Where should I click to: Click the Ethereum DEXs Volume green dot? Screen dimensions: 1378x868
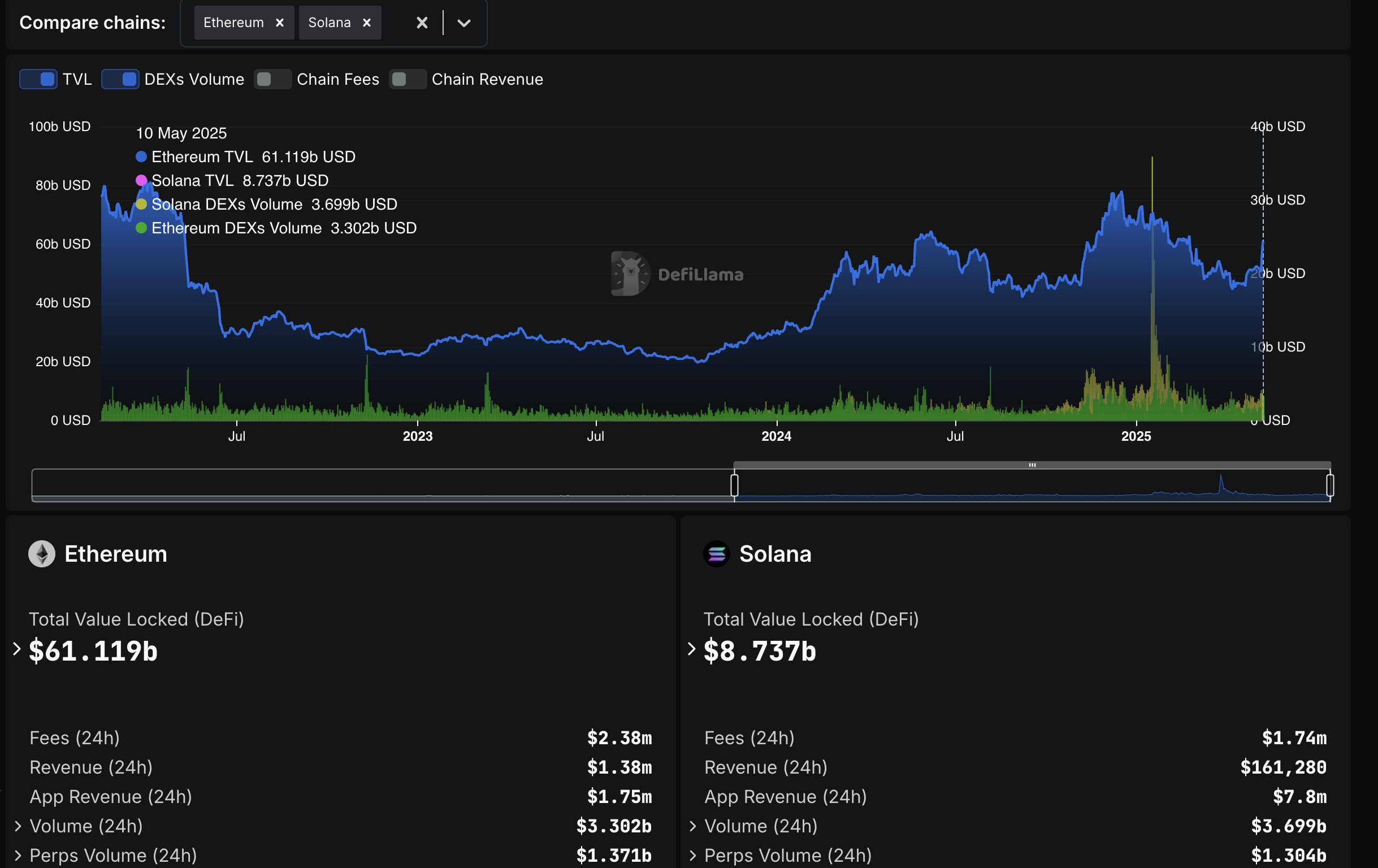click(141, 228)
